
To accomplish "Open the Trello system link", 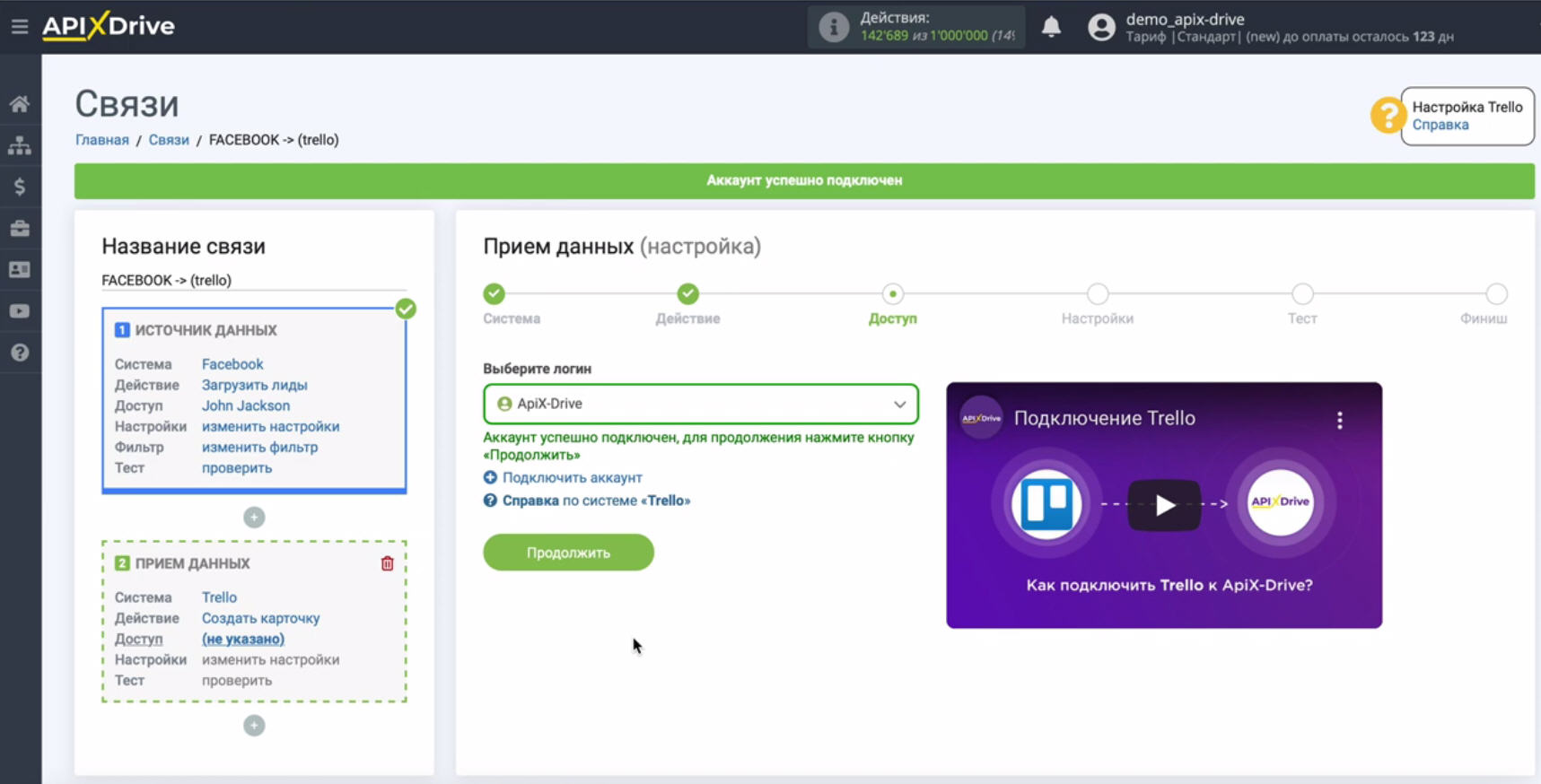I will coord(219,597).
